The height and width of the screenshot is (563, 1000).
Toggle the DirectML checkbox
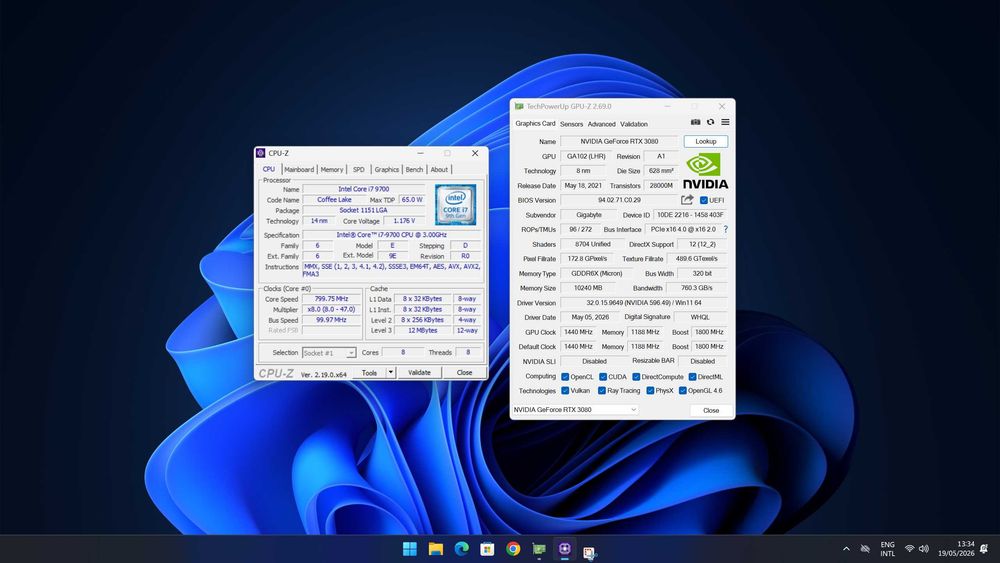click(692, 377)
